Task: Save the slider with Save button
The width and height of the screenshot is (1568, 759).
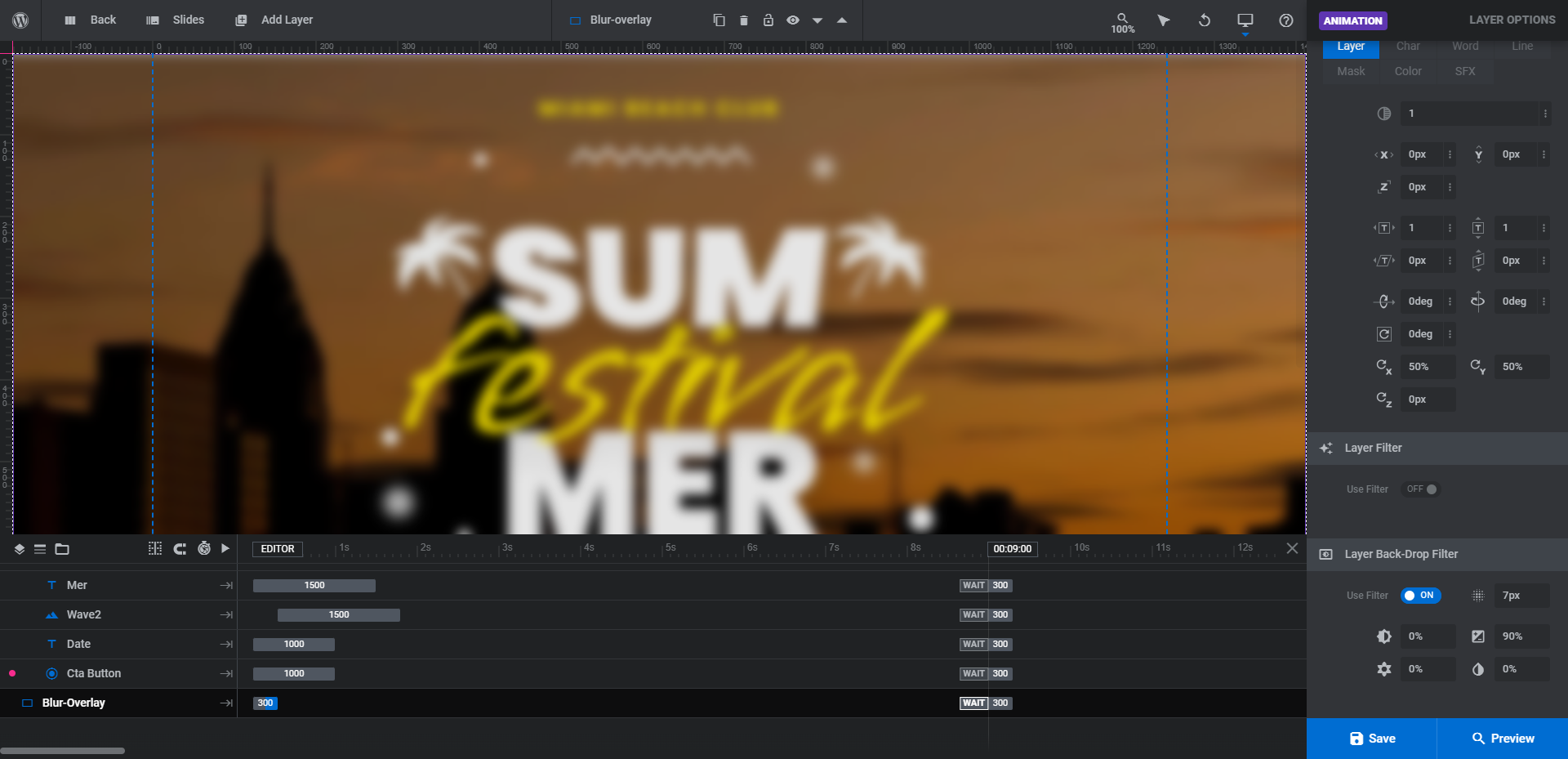Action: tap(1372, 739)
